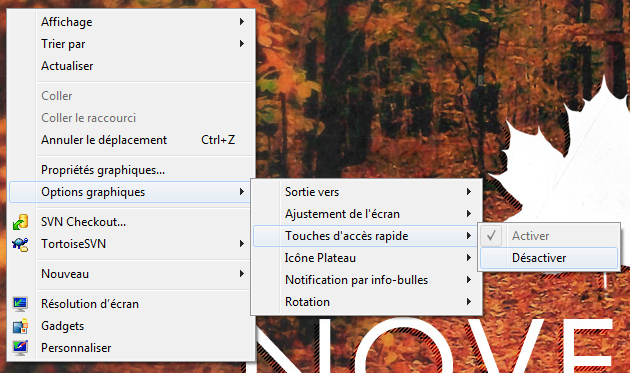This screenshot has height=373, width=630.
Task: Choose the Gadgets entry
Action: pos(132,326)
